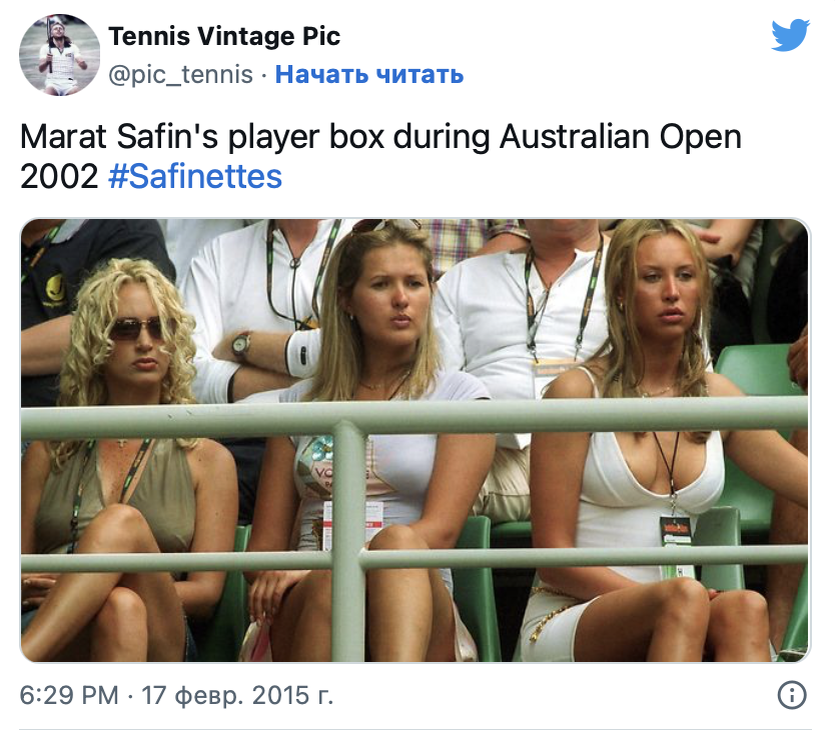Open the #Safinettes hashtag
This screenshot has width=835, height=730.
coord(195,176)
